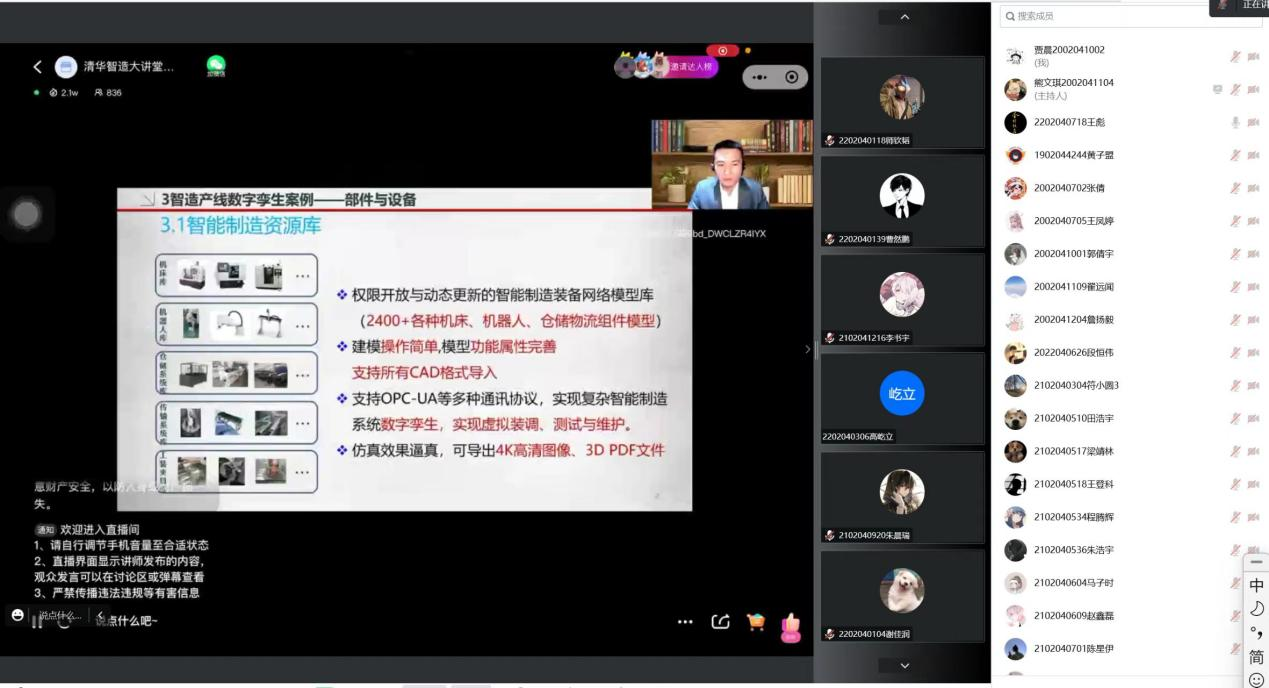Select video tile of 2102040920

(x=902, y=498)
